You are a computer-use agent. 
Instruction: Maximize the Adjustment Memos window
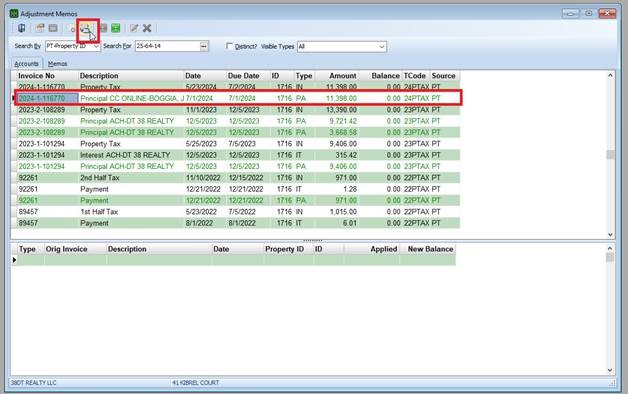589,14
